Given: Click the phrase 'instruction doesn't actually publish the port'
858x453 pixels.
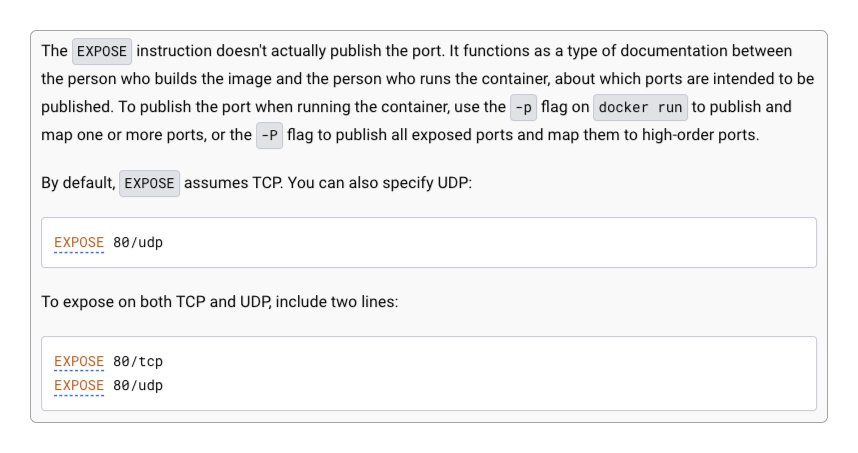Looking at the screenshot, I should point(289,51).
